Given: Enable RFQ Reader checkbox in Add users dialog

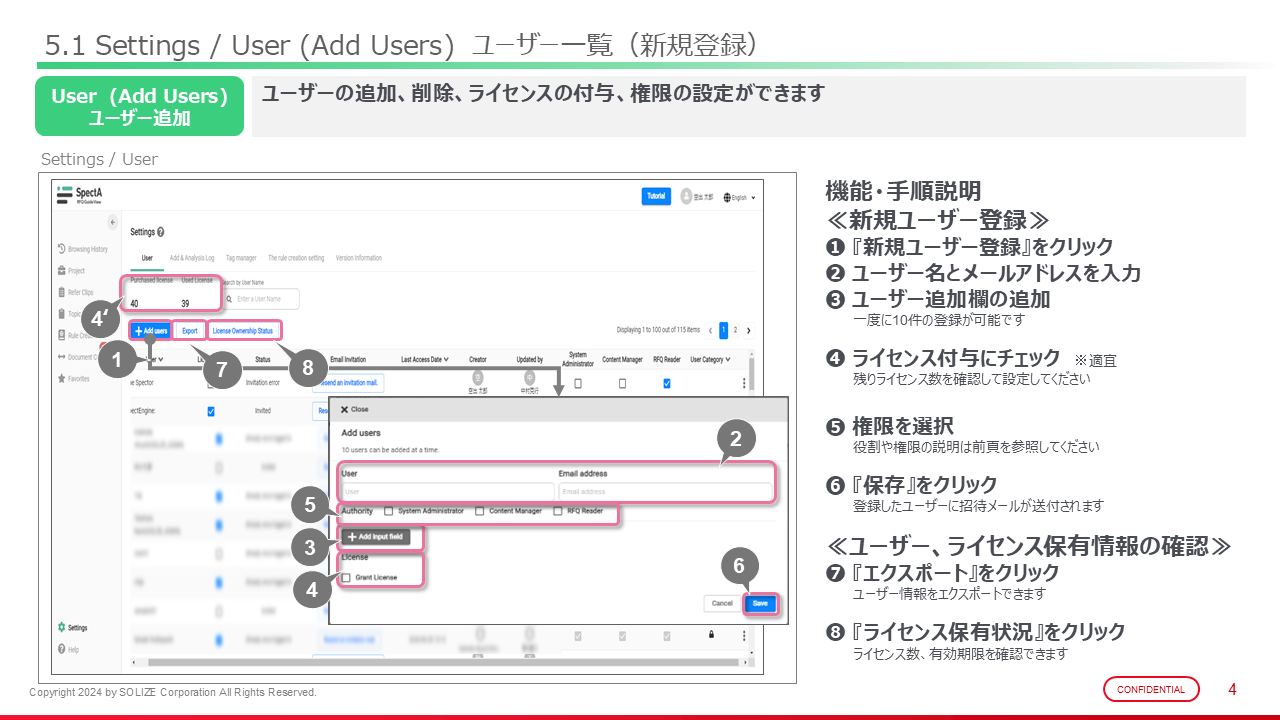Looking at the screenshot, I should pos(557,511).
